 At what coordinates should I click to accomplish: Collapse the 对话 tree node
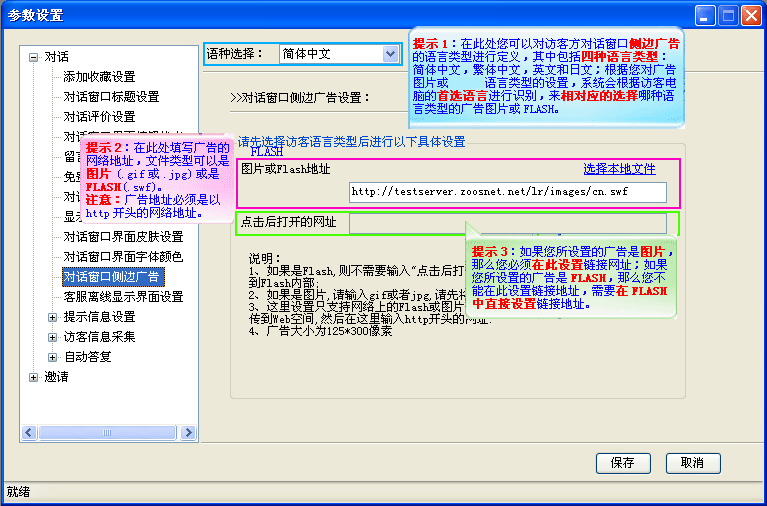coord(33,57)
